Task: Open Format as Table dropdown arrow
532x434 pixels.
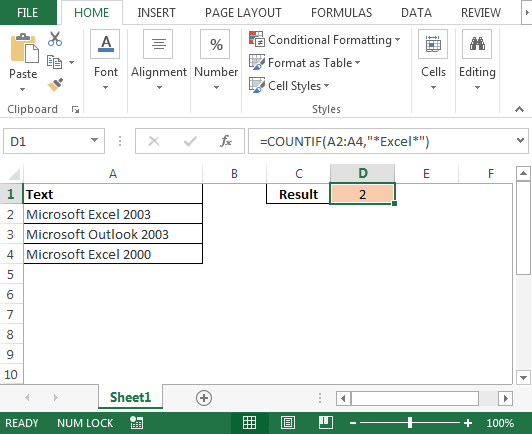Action: (357, 63)
